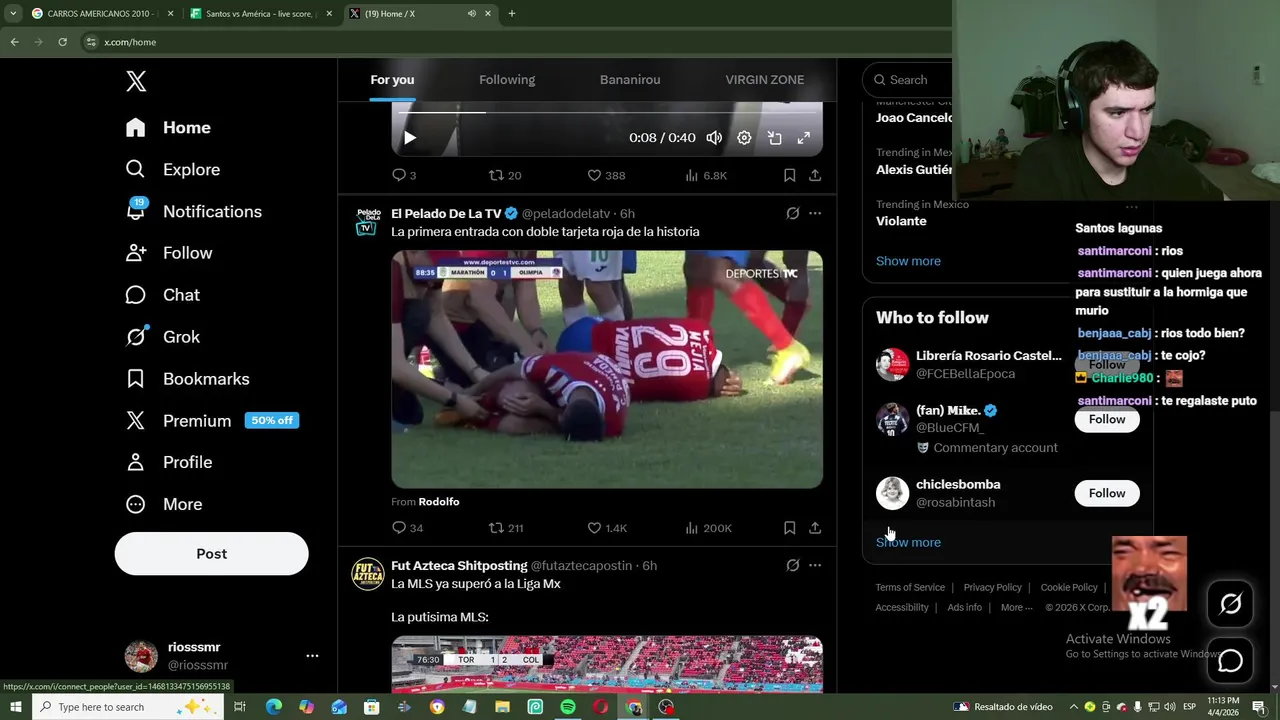Reload the page in the browser

62,42
